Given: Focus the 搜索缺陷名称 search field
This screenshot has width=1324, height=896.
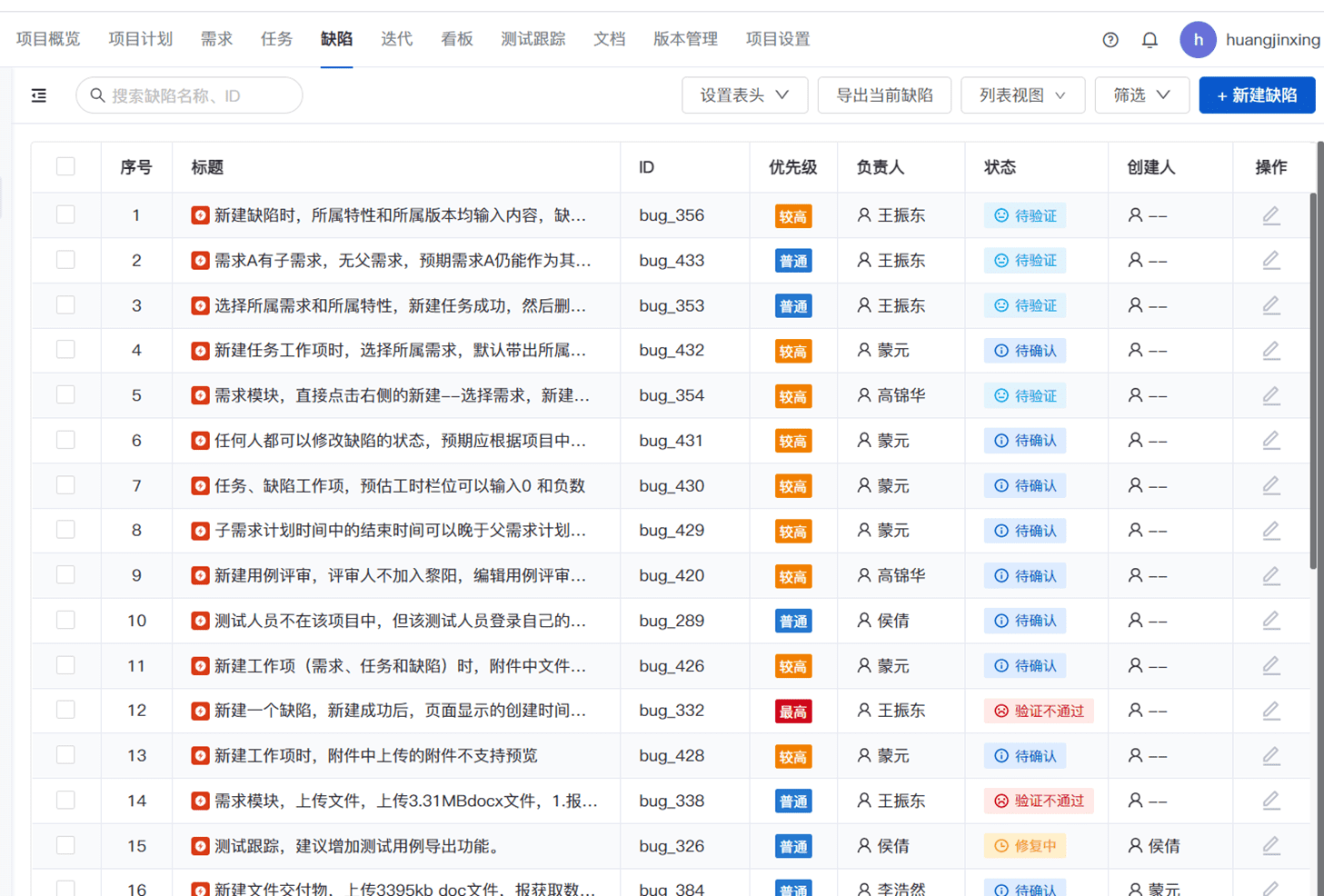Looking at the screenshot, I should click(189, 95).
